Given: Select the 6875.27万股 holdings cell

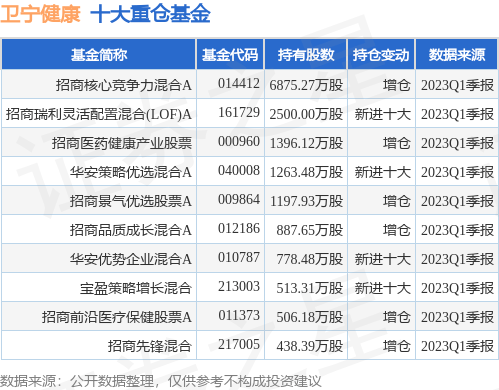Looking at the screenshot, I should point(306,85).
